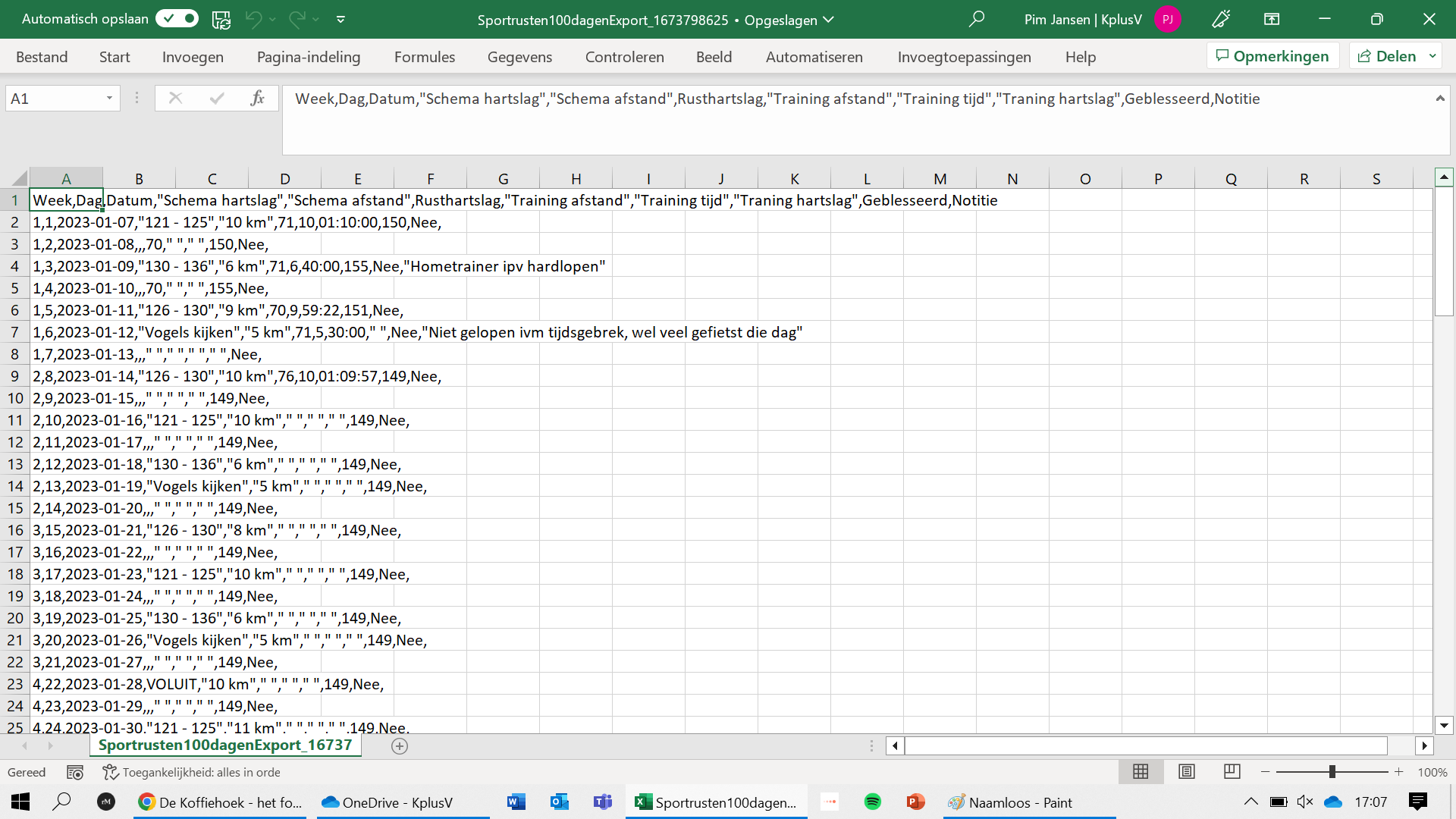This screenshot has width=1456, height=819.
Task: Collapse the formula bar with chevron
Action: click(x=1439, y=99)
